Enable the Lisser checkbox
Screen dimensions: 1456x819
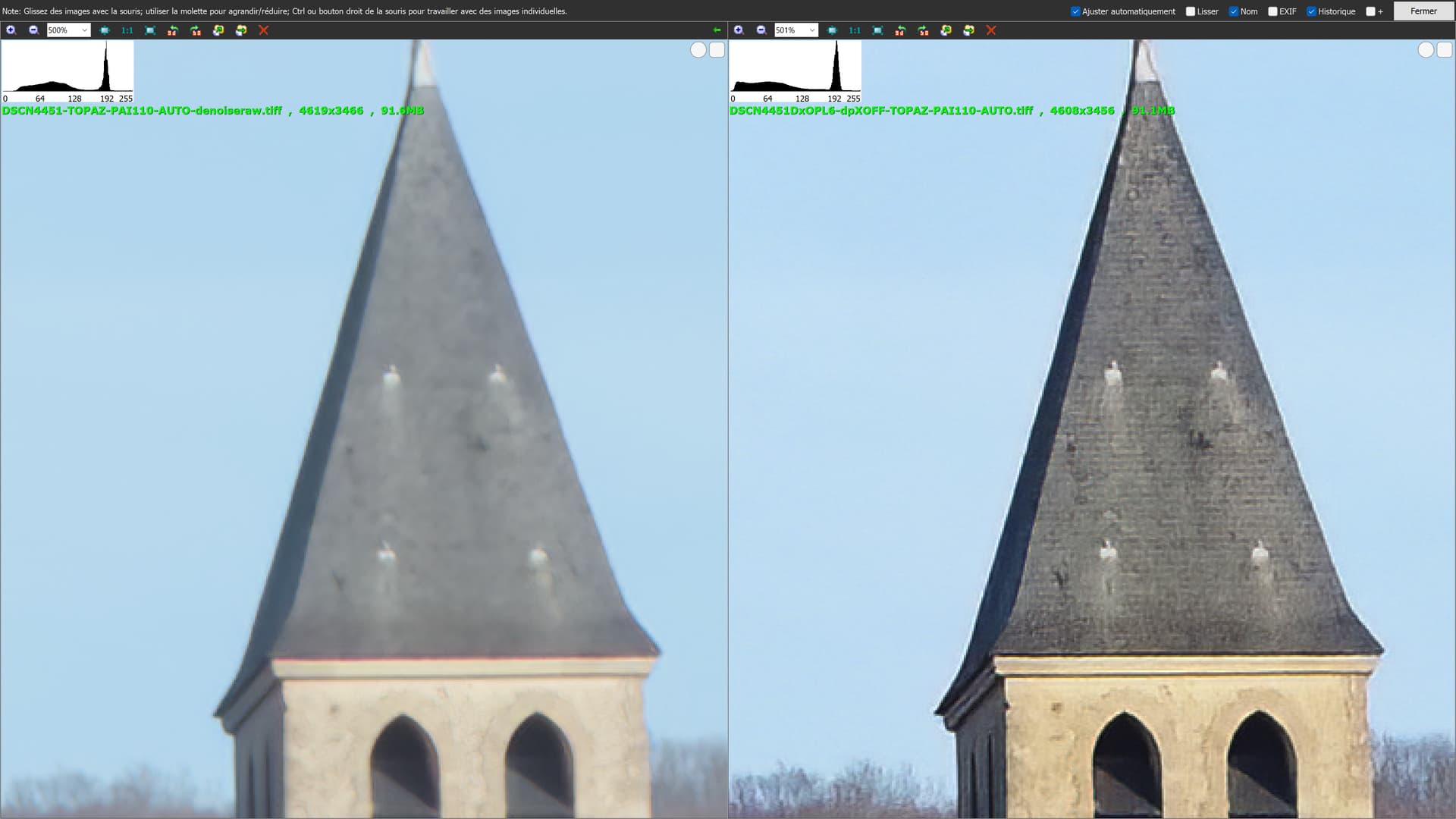click(1190, 11)
